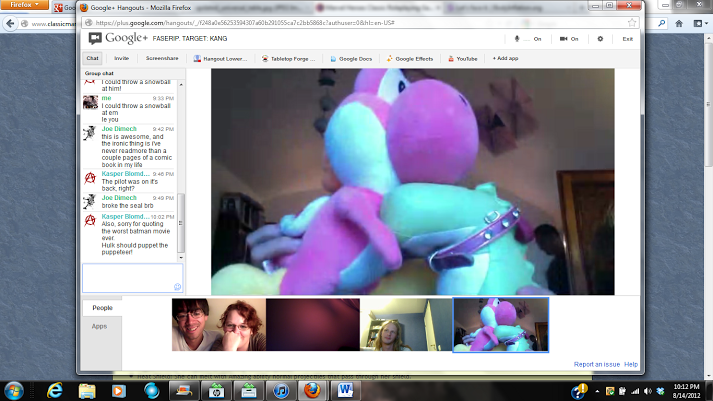Image resolution: width=713 pixels, height=401 pixels.
Task: Turn off the camera toggle
Action: point(569,39)
